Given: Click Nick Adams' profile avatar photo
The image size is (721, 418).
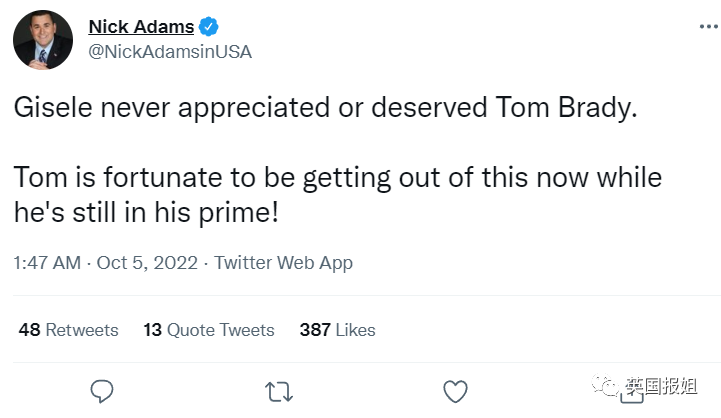Looking at the screenshot, I should [x=43, y=40].
